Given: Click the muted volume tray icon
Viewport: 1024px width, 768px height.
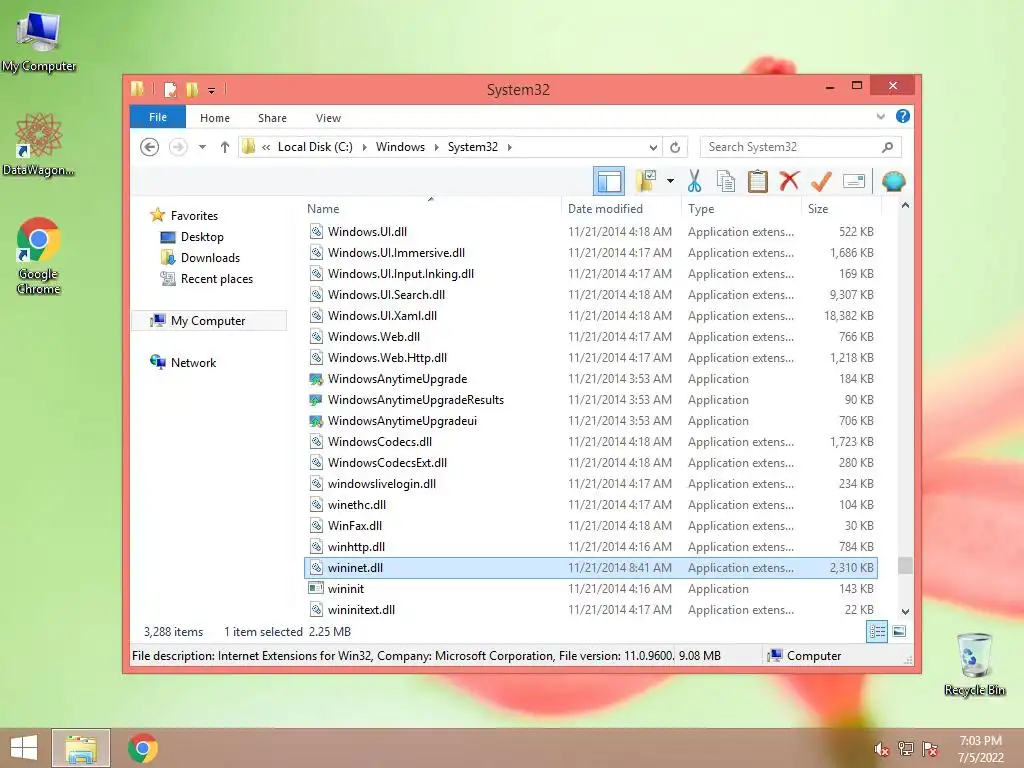Looking at the screenshot, I should point(882,748).
